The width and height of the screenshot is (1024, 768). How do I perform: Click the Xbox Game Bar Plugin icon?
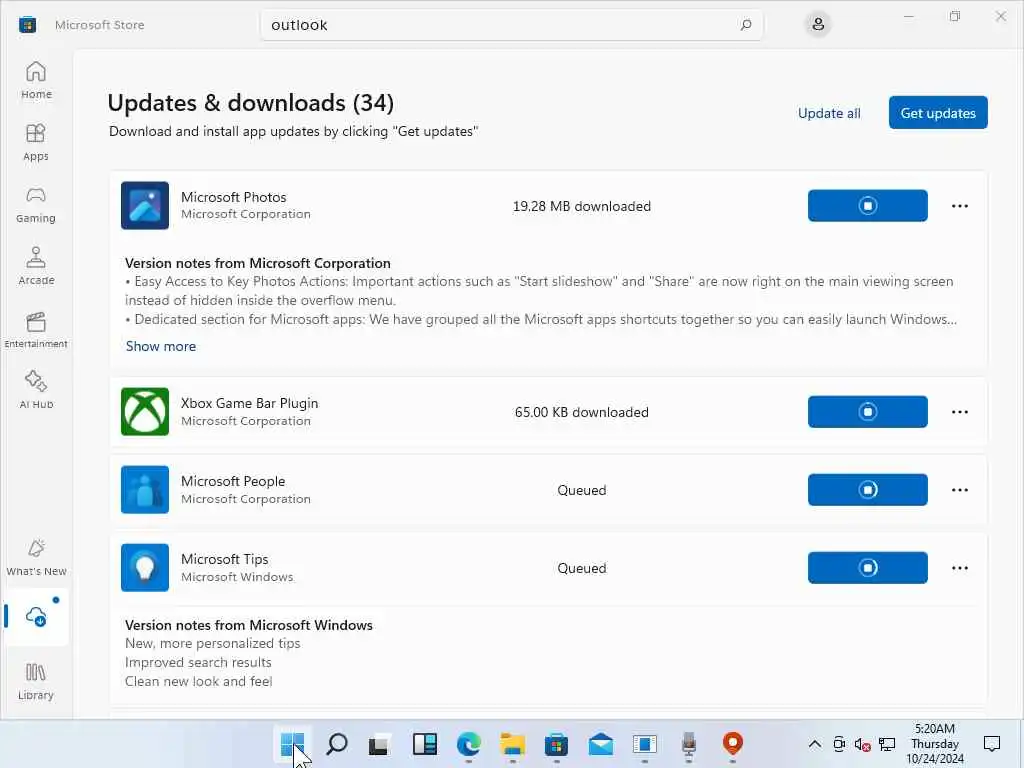[145, 412]
